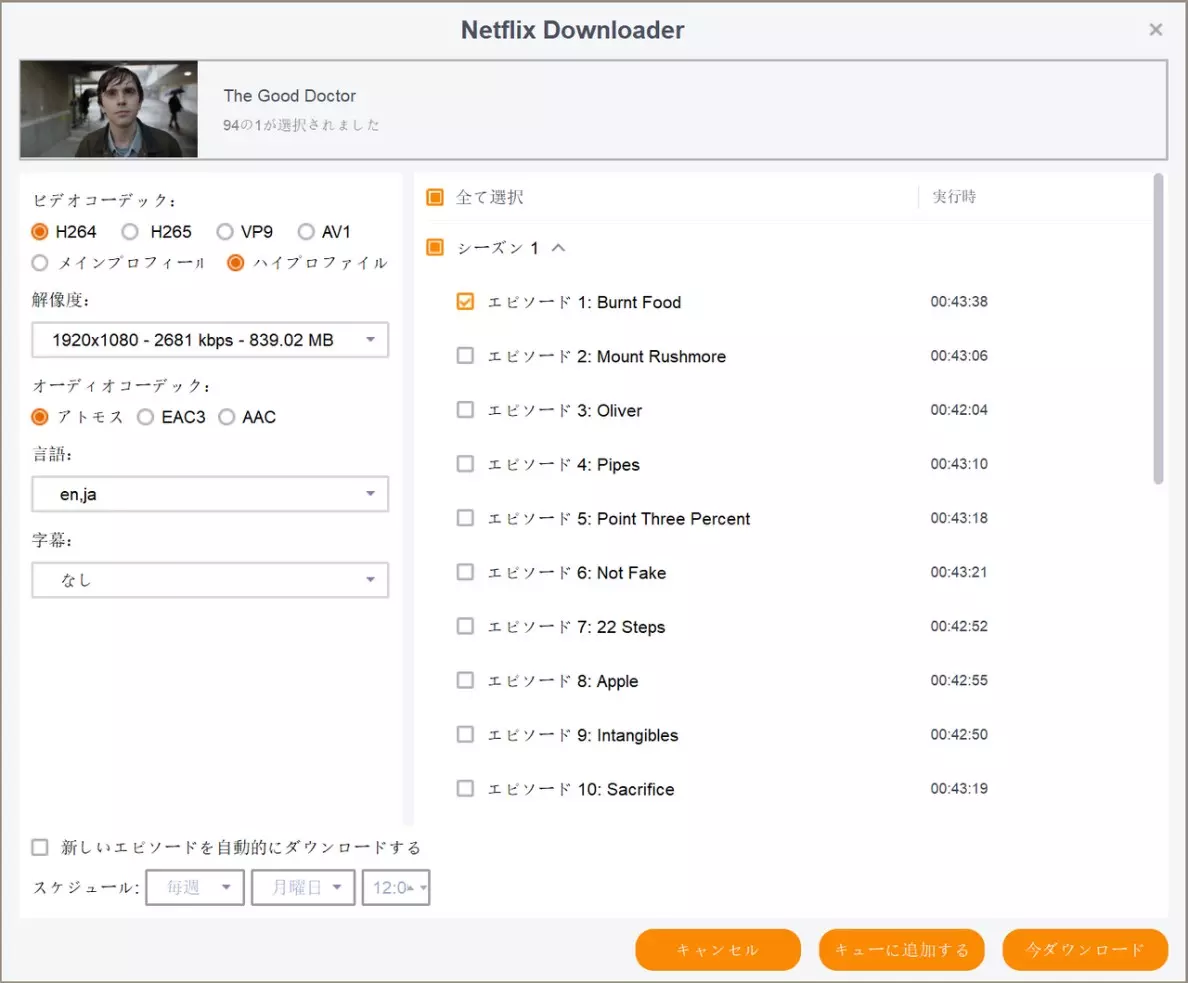Check episode 2 Mount Rushmore
This screenshot has height=983, width=1188.
(x=465, y=355)
